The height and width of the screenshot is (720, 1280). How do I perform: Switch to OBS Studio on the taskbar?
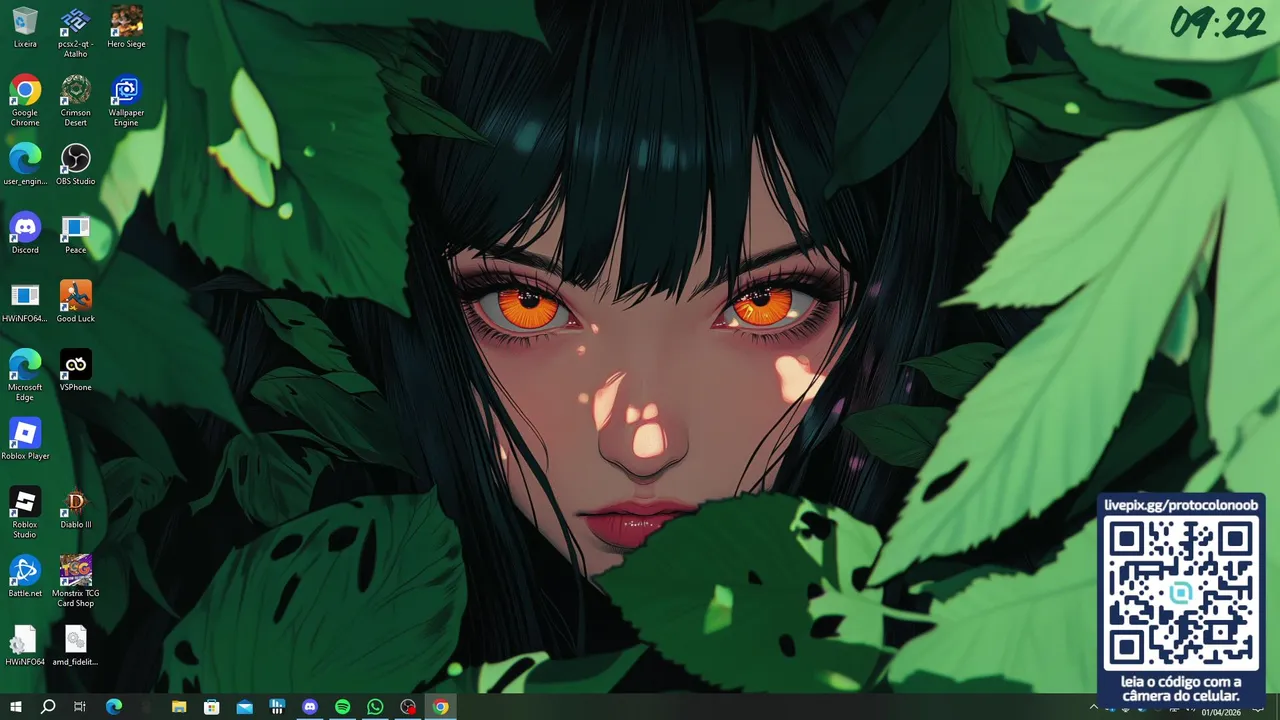(408, 707)
